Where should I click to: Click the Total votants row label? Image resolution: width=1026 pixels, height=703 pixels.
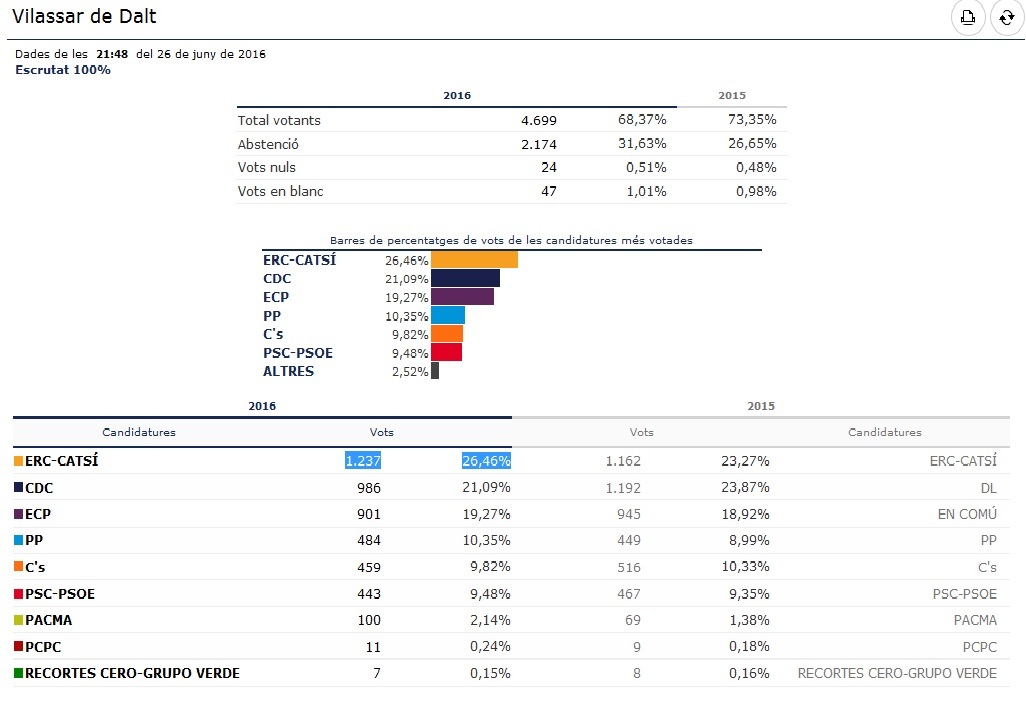pyautogui.click(x=279, y=120)
